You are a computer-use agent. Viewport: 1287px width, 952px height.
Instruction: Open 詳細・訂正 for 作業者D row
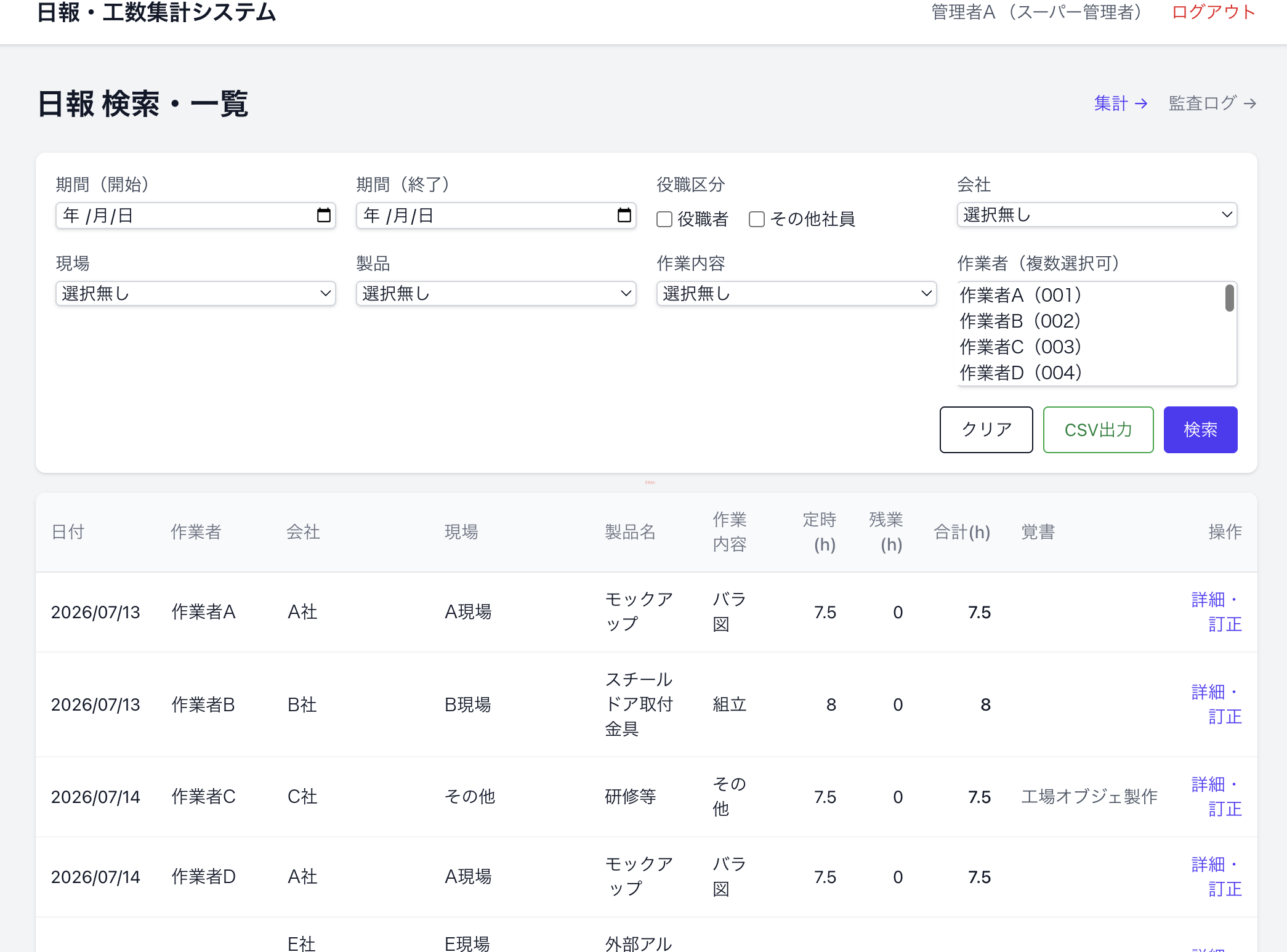[x=1217, y=877]
